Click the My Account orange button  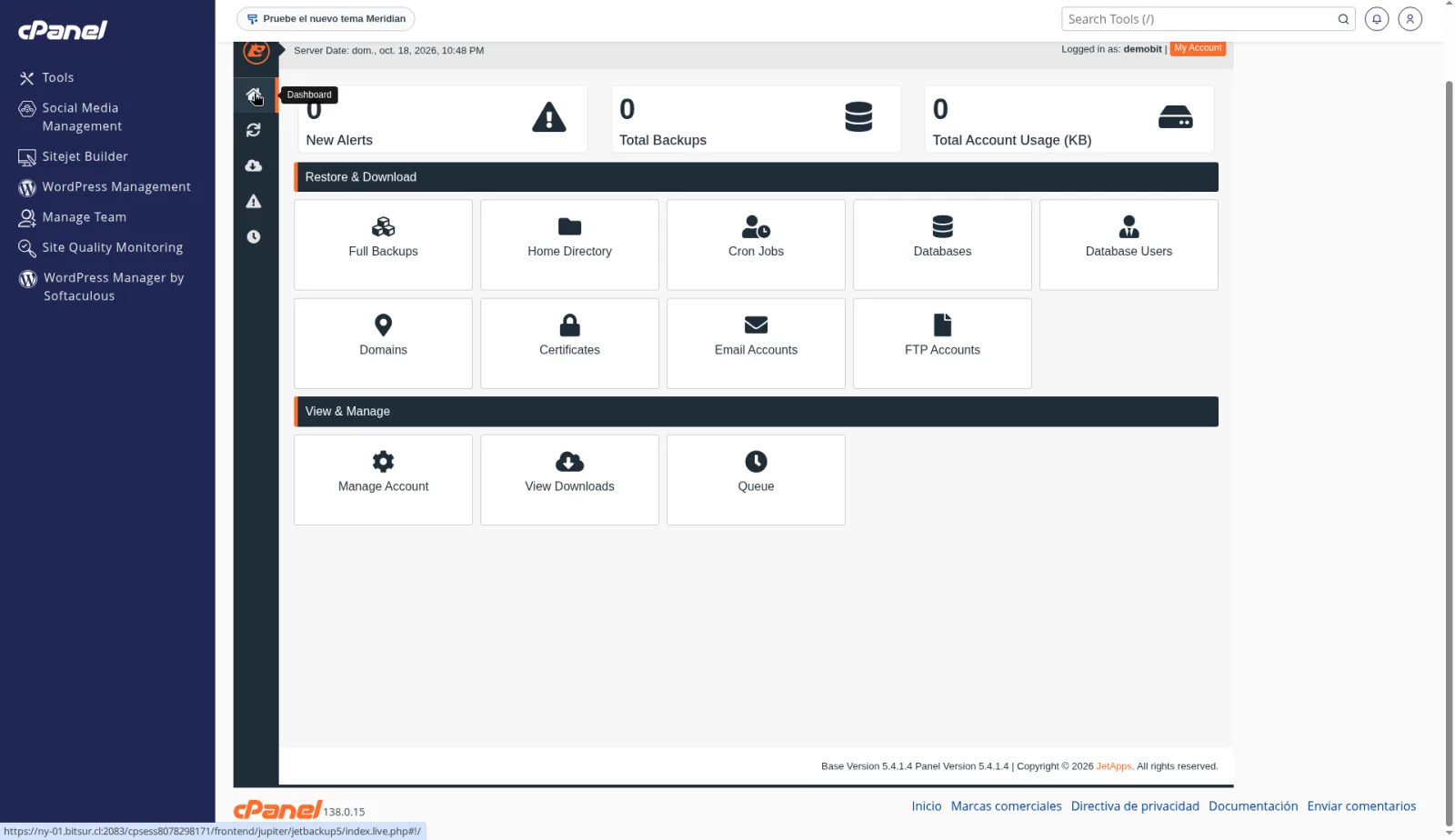tap(1198, 48)
